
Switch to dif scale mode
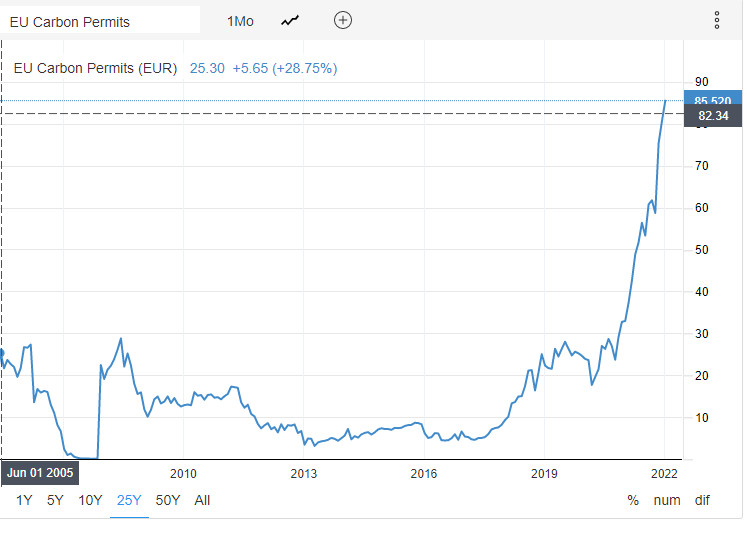point(703,500)
